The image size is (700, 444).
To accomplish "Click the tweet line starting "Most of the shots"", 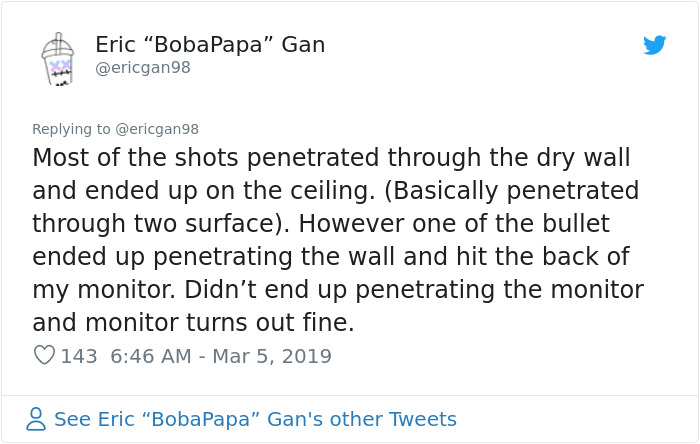I will [331, 158].
